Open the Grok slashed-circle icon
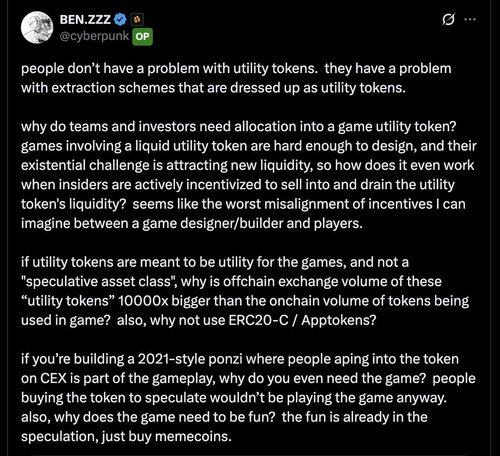The image size is (500, 456). click(448, 20)
